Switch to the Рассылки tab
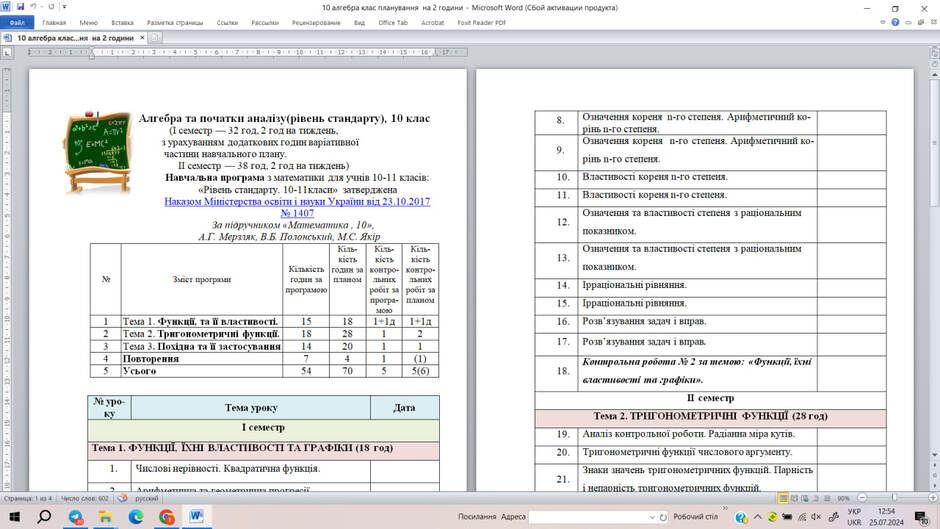This screenshot has width=940, height=529. coord(265,23)
